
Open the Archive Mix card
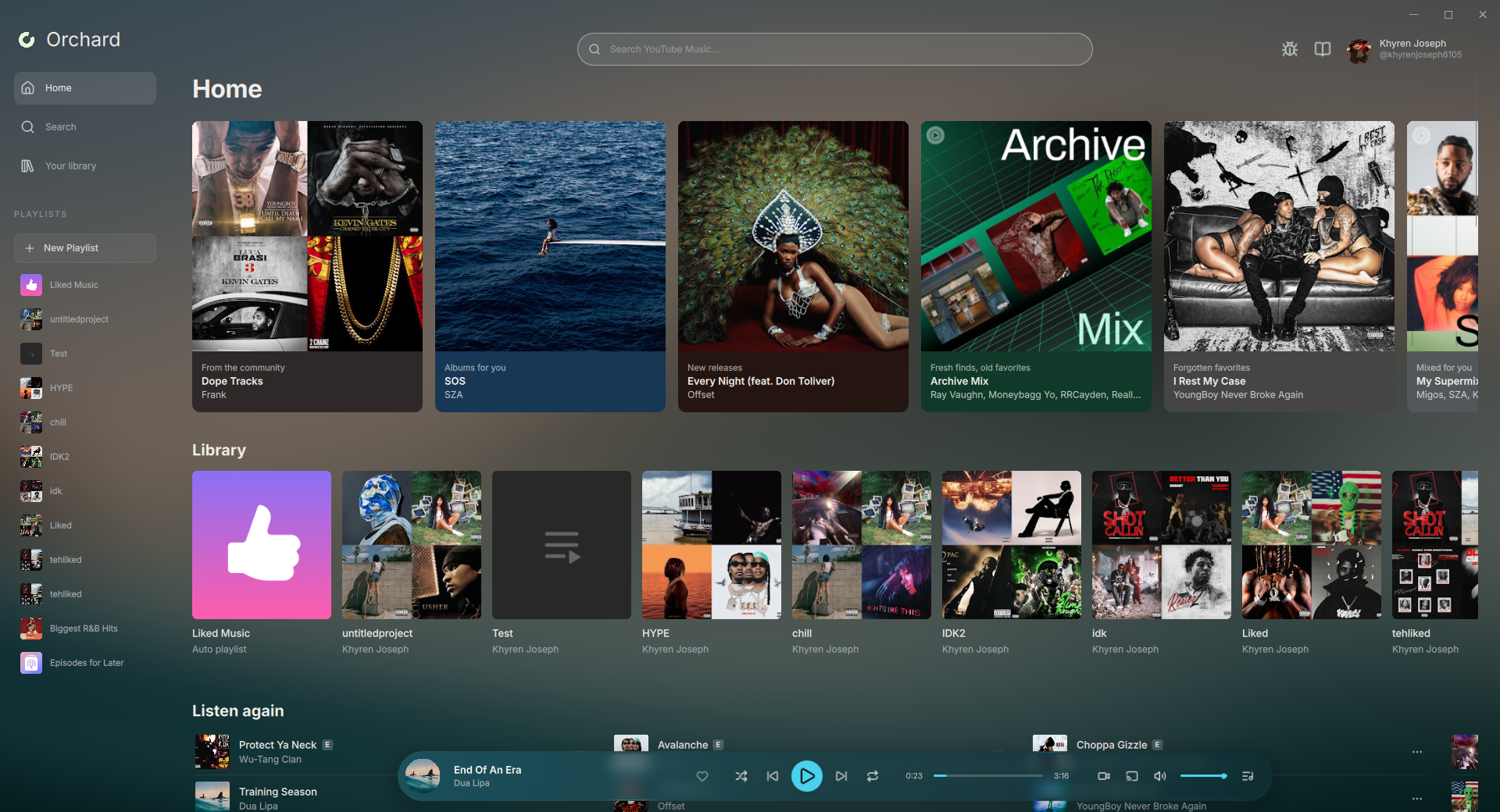click(1036, 266)
